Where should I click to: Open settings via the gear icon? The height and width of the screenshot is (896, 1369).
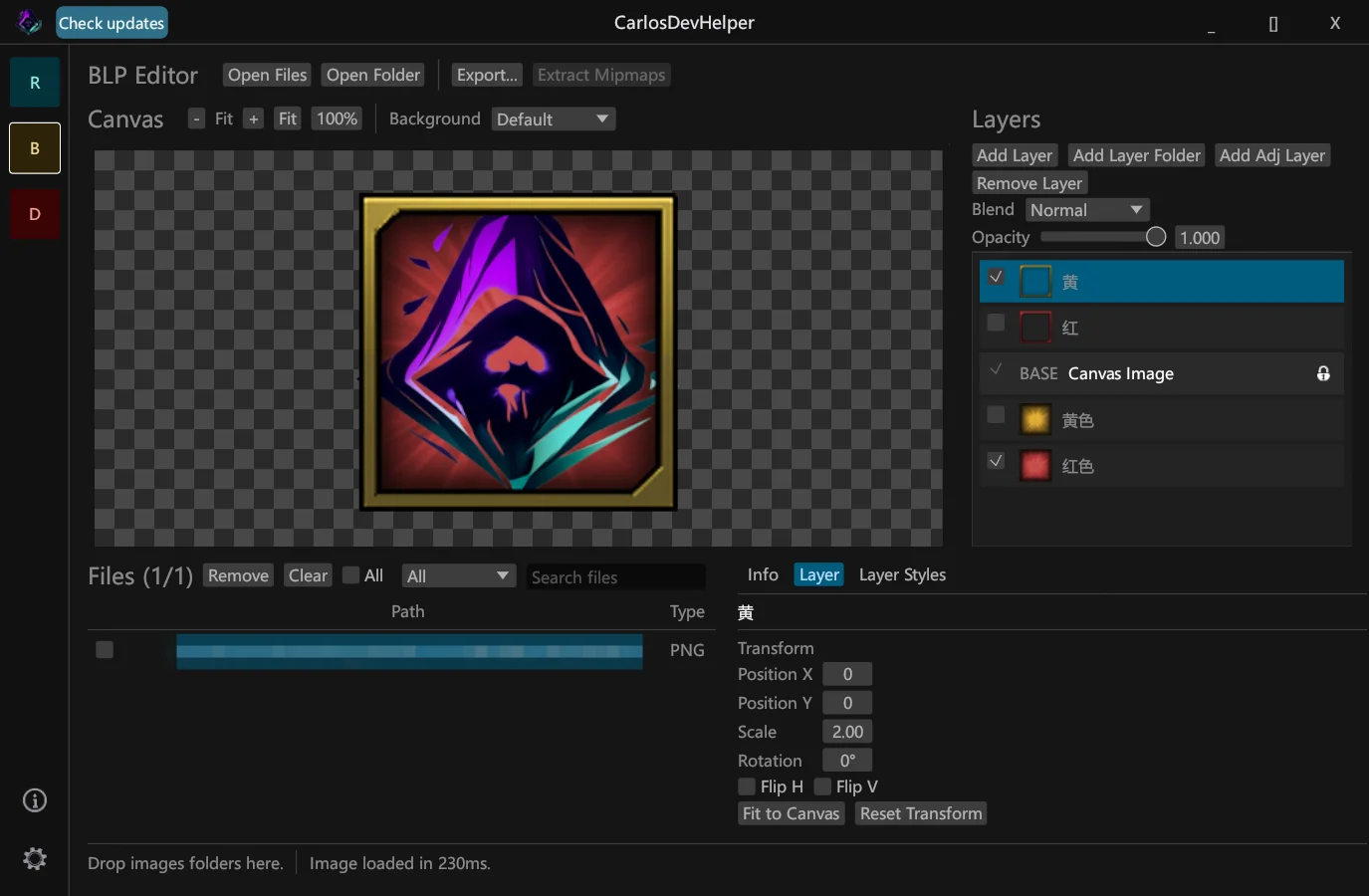click(35, 858)
